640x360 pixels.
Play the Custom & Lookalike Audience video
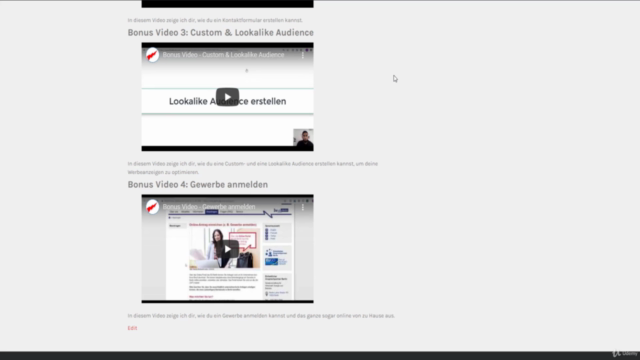pyautogui.click(x=227, y=97)
